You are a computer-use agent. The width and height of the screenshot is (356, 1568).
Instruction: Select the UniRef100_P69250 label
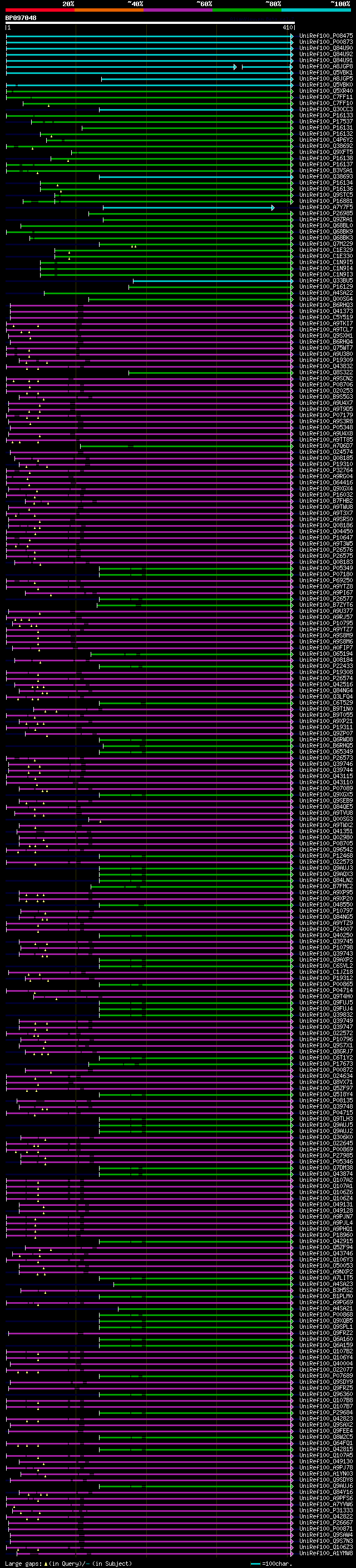(x=326, y=580)
